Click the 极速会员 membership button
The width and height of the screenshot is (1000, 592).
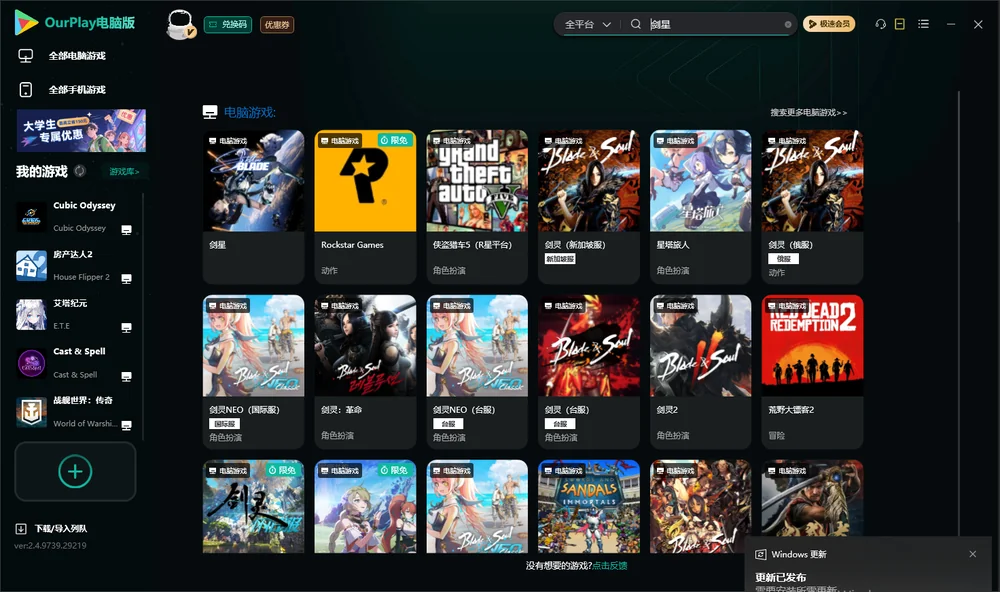(829, 24)
